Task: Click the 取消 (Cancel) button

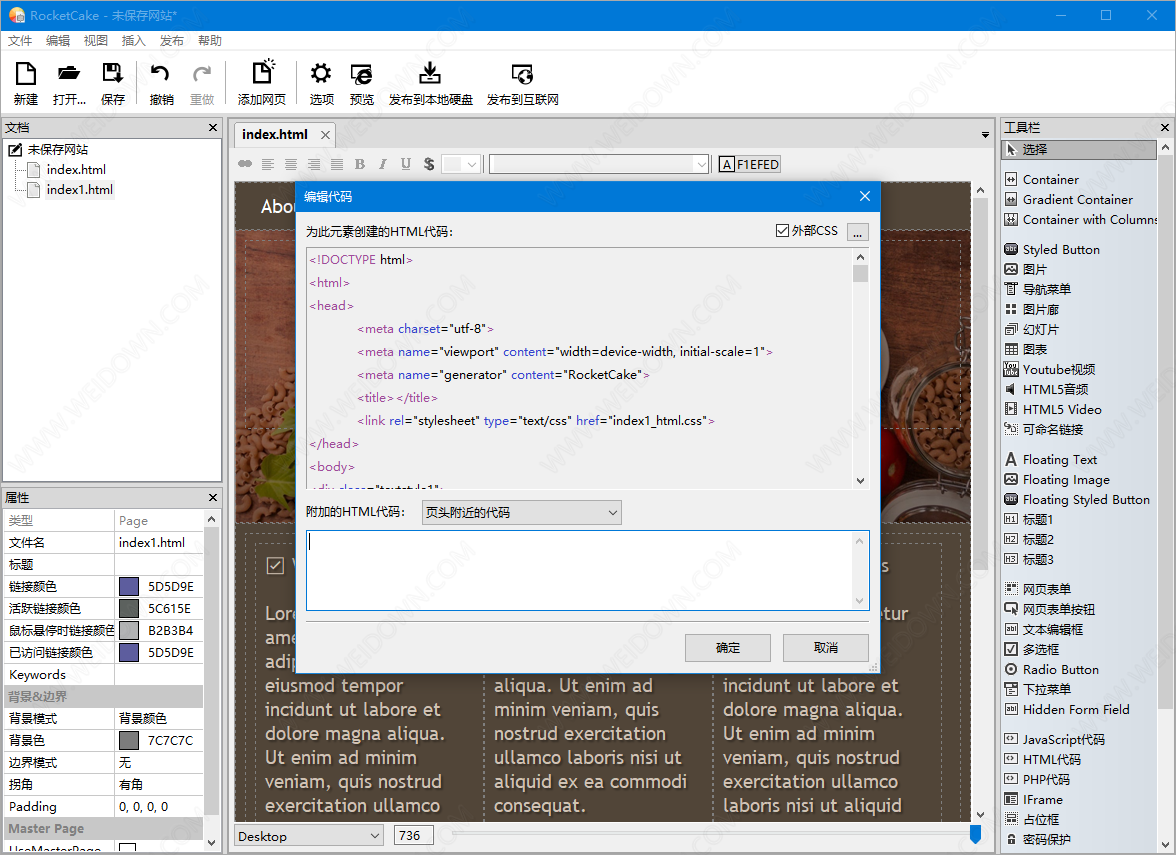Action: pos(825,648)
